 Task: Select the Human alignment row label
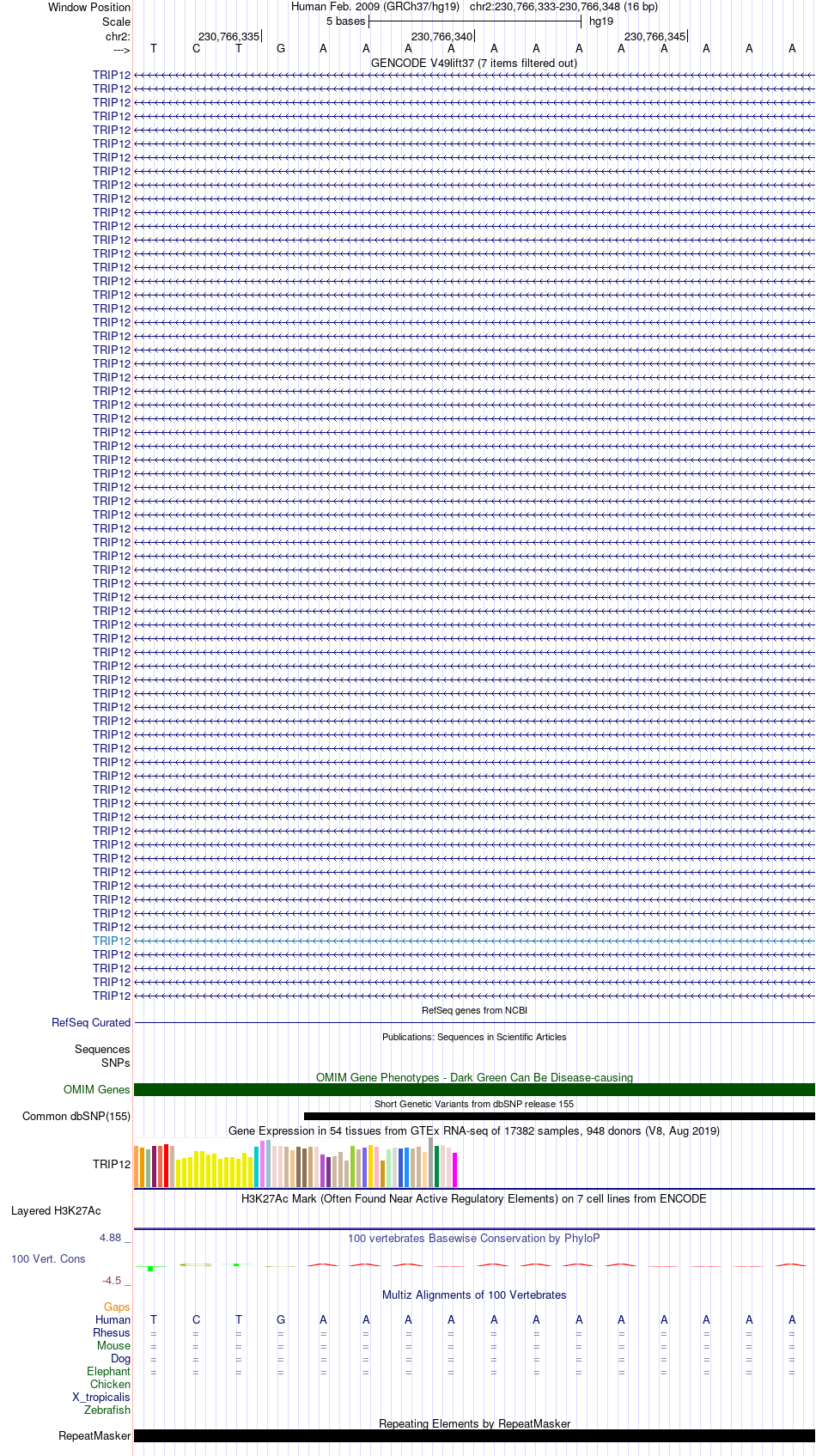113,1319
